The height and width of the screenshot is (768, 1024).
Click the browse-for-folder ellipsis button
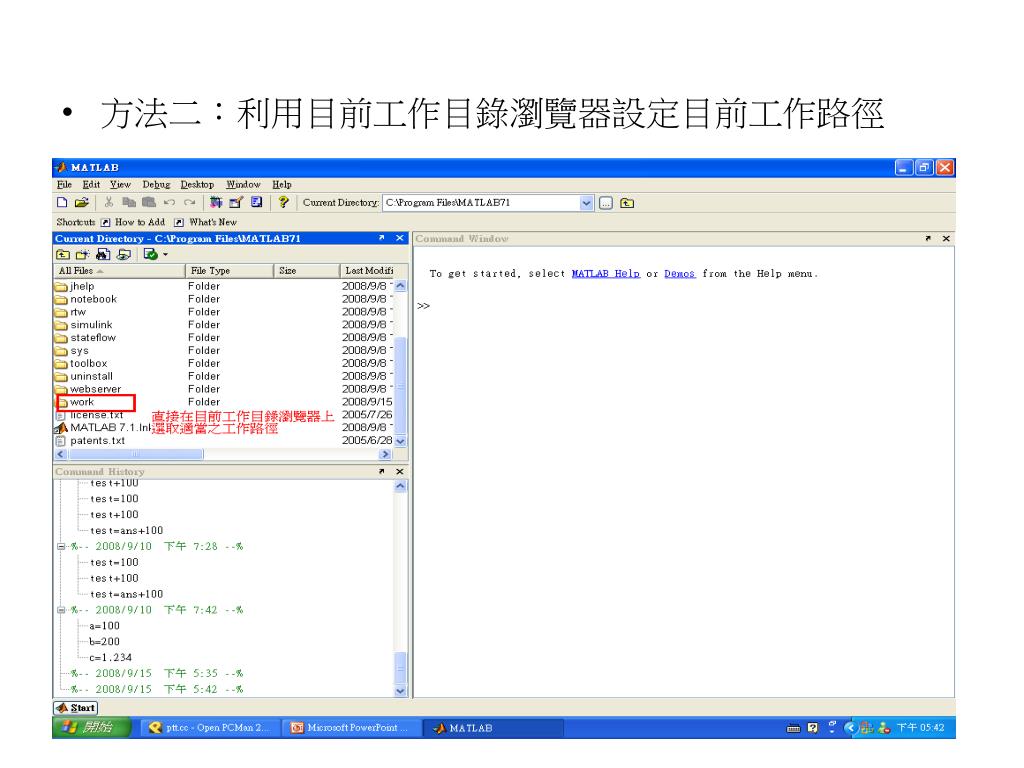pyautogui.click(x=606, y=203)
